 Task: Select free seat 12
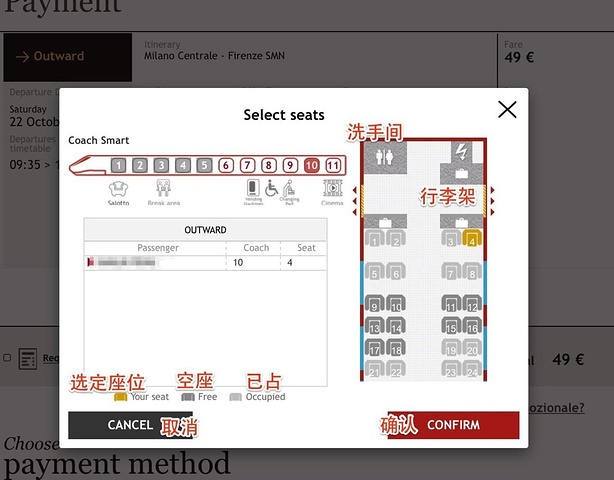472,305
